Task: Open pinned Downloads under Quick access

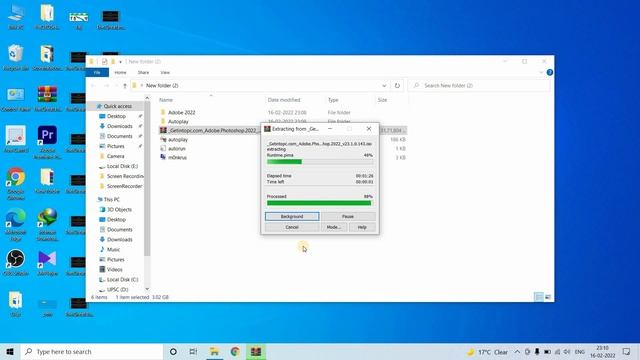Action: click(120, 126)
